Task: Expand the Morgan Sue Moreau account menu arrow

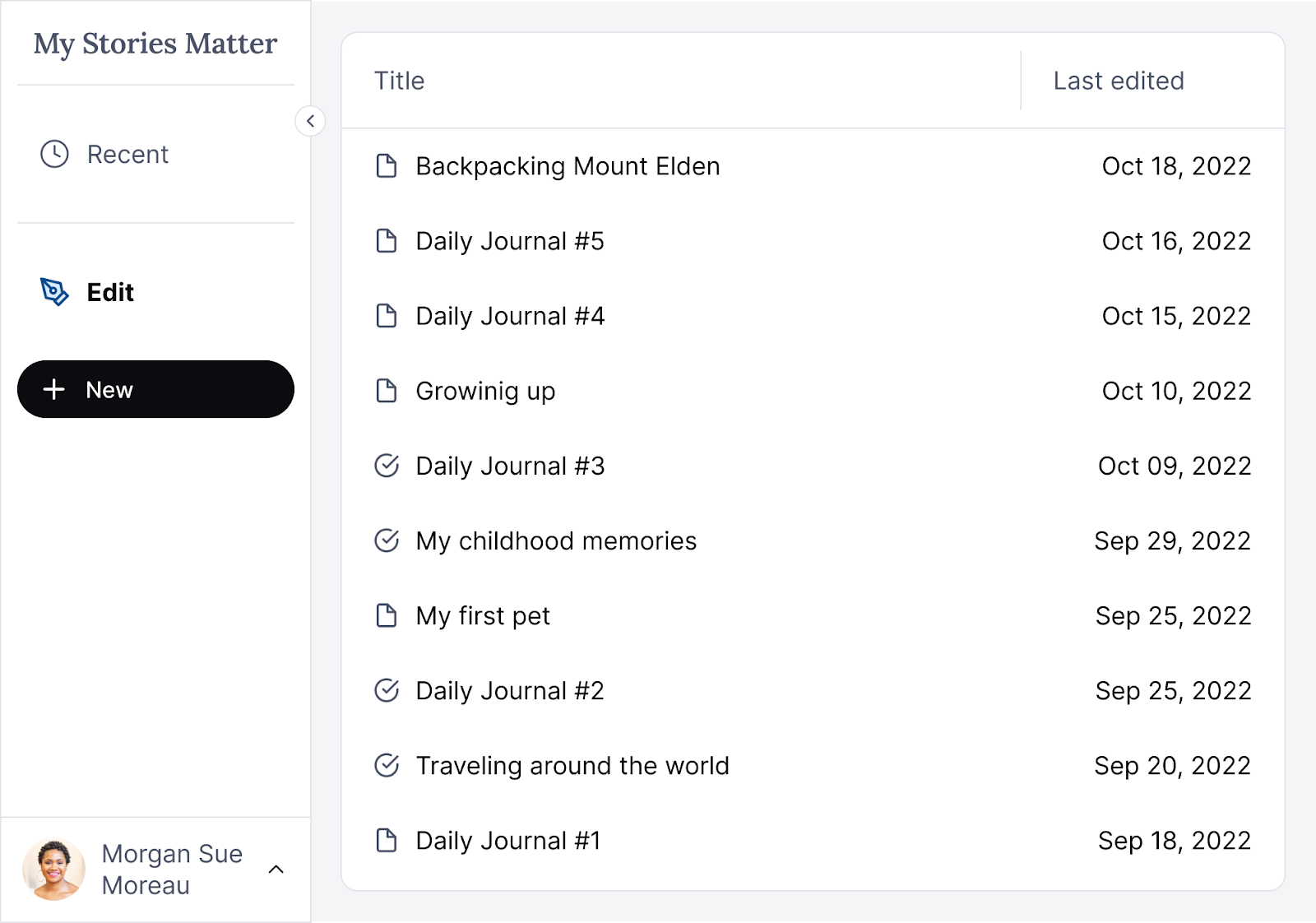Action: tap(276, 870)
